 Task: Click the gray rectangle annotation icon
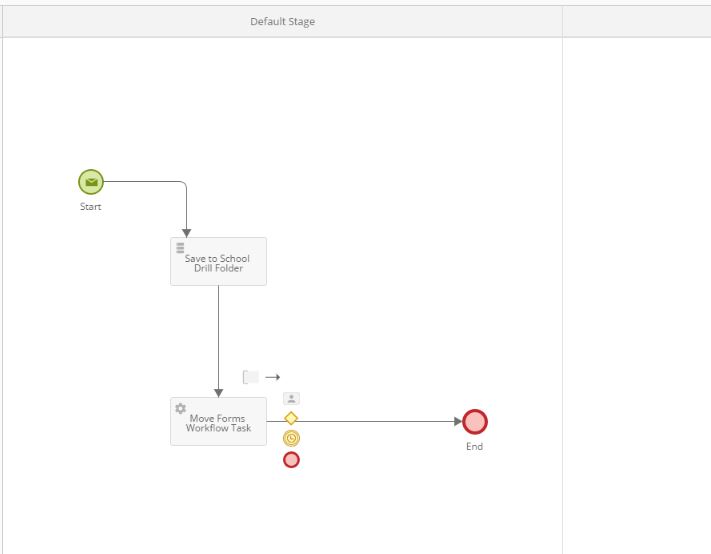(251, 377)
